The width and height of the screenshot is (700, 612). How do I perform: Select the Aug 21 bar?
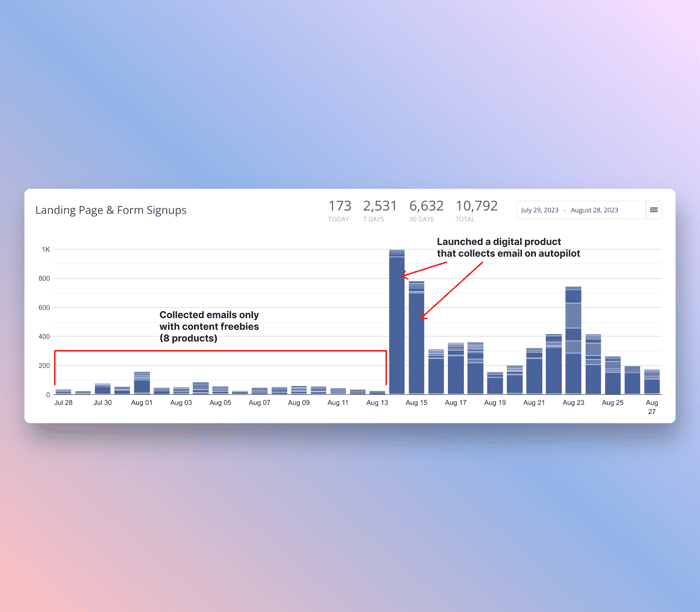534,371
